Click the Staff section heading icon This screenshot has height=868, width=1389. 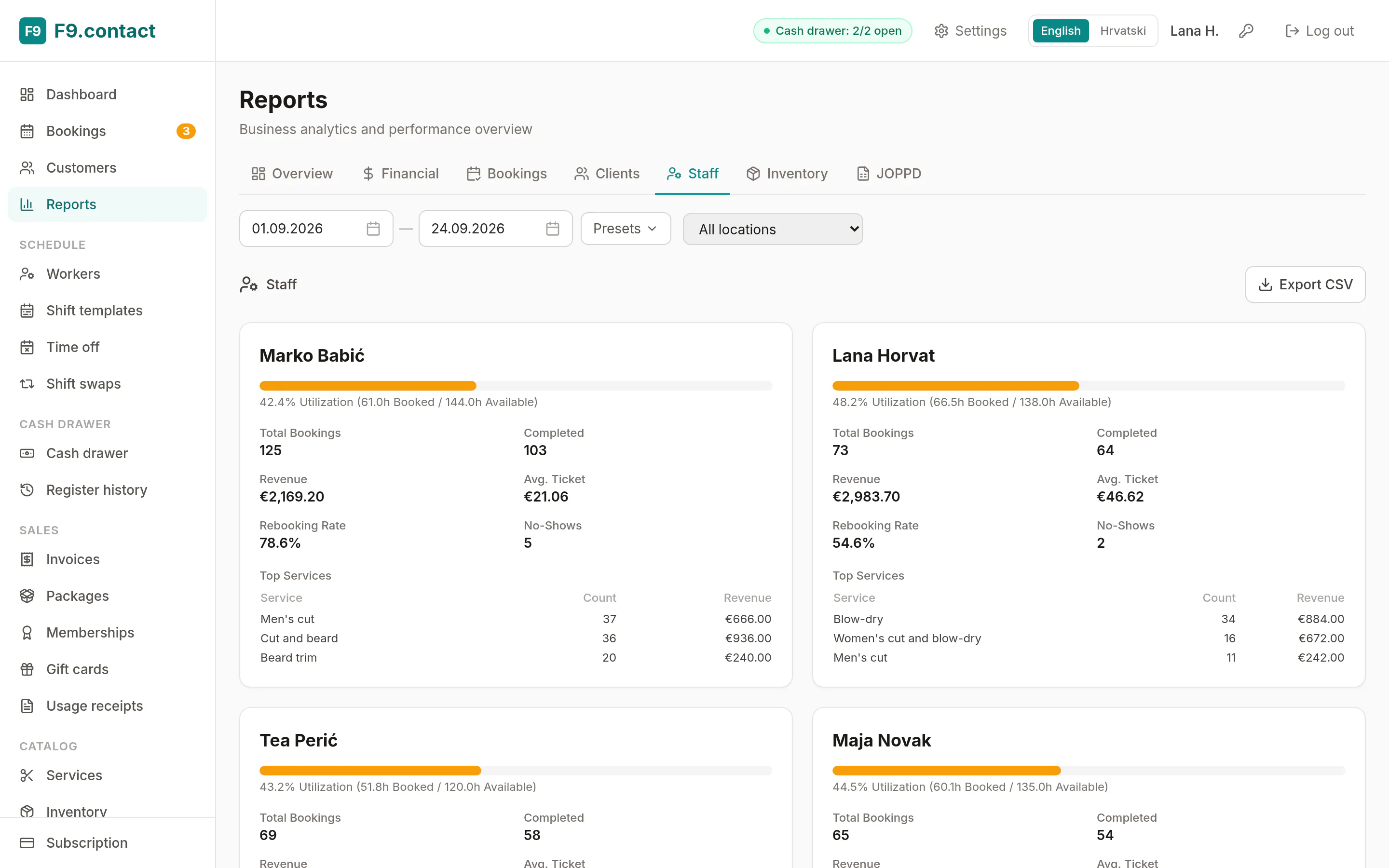click(x=248, y=285)
